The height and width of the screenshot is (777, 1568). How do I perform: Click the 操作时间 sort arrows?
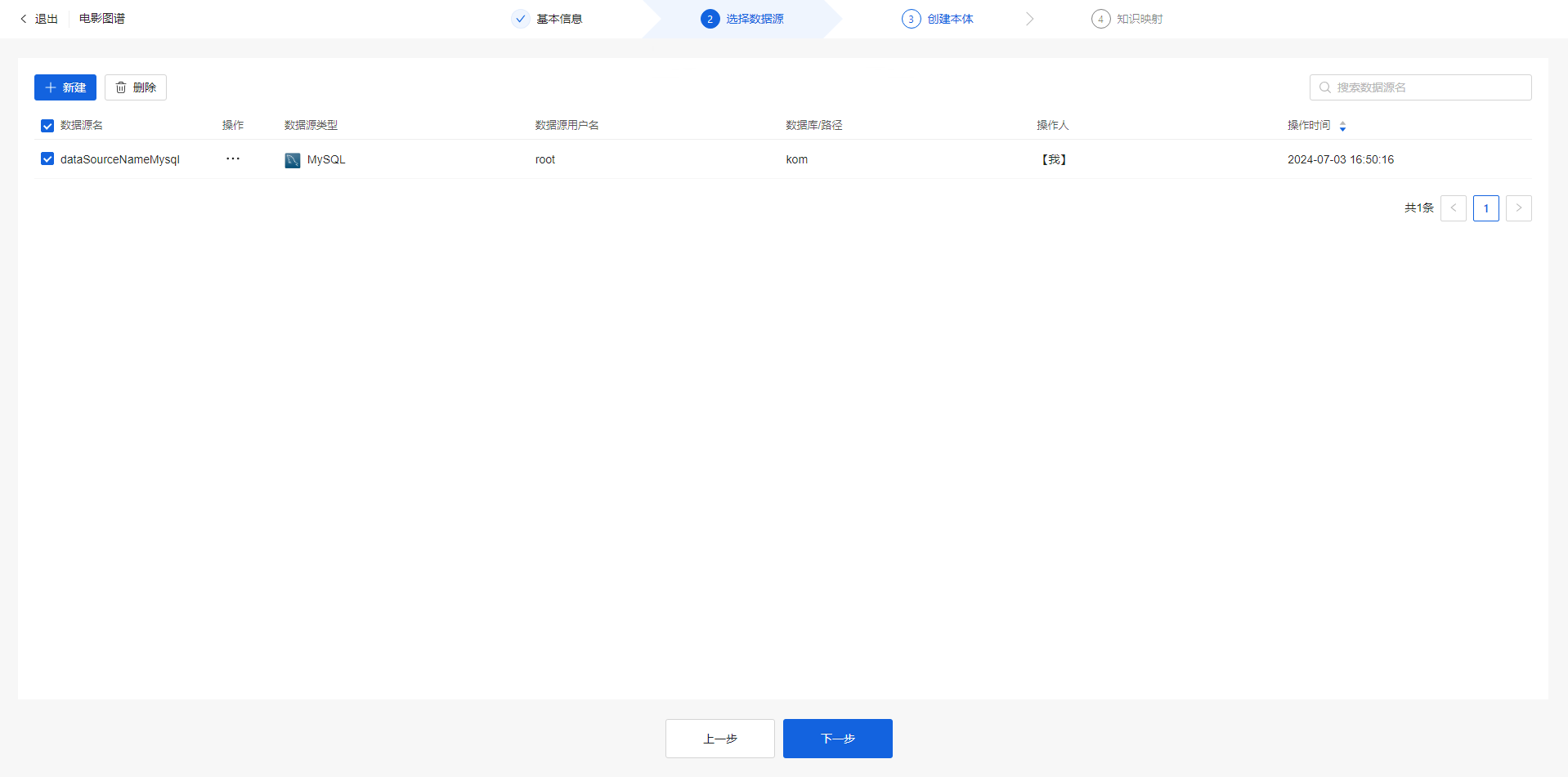coord(1342,126)
